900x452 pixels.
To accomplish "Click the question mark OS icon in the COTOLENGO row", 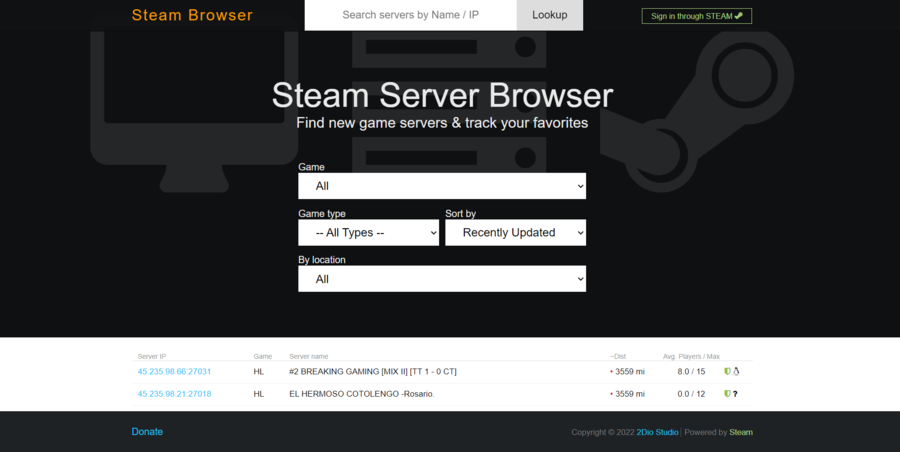I will (x=735, y=394).
